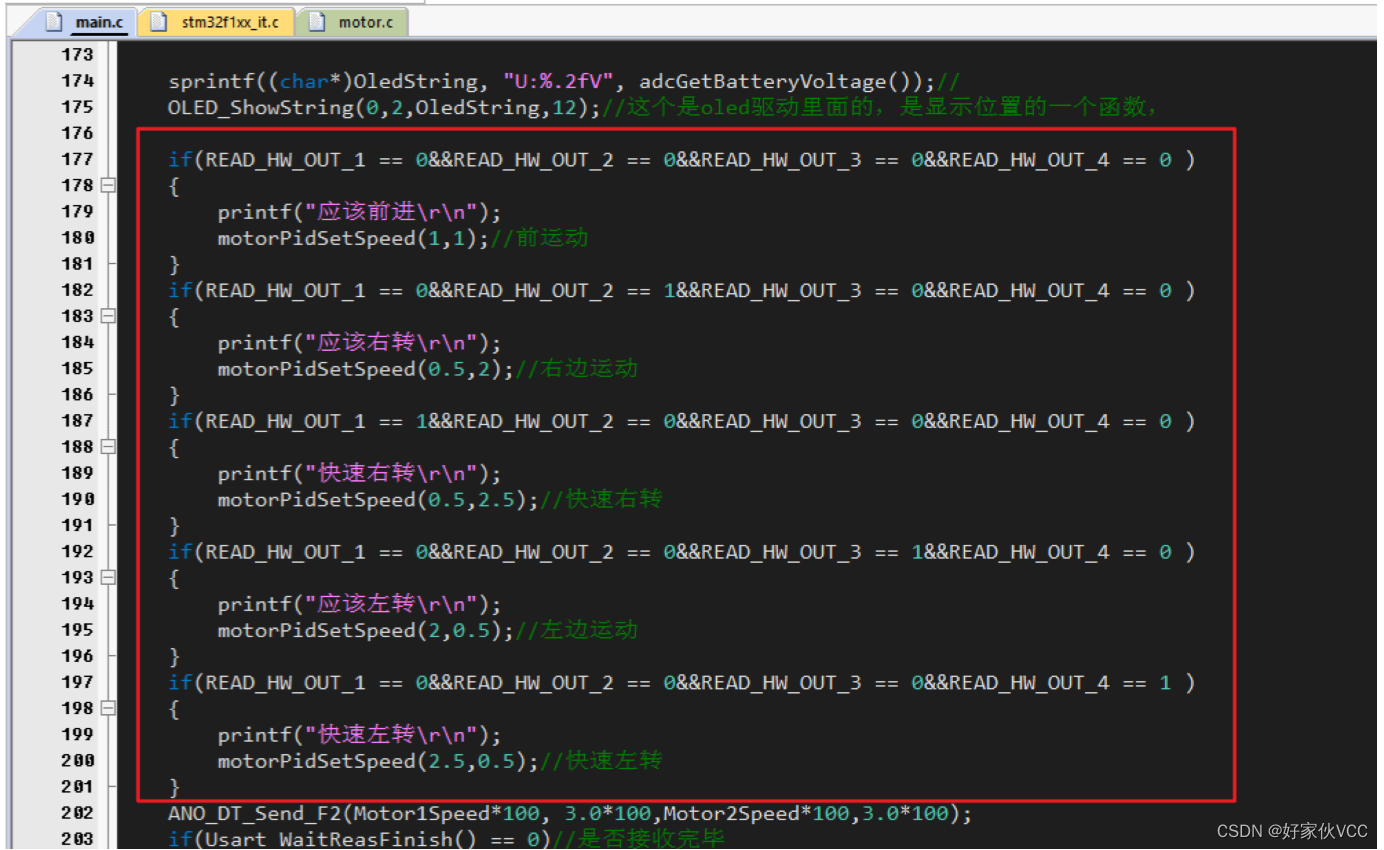Screen dimensions: 1384x850
Task: Click printf "快速左转" on line 199
Action: (359, 735)
